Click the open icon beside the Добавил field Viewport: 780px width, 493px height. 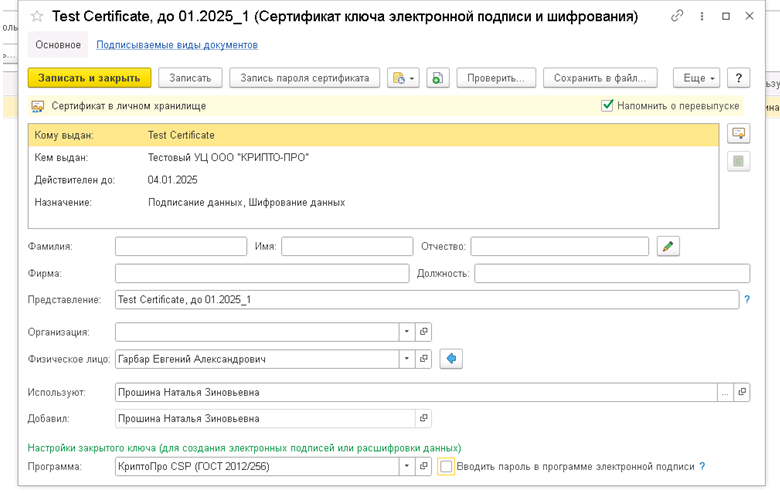(424, 418)
